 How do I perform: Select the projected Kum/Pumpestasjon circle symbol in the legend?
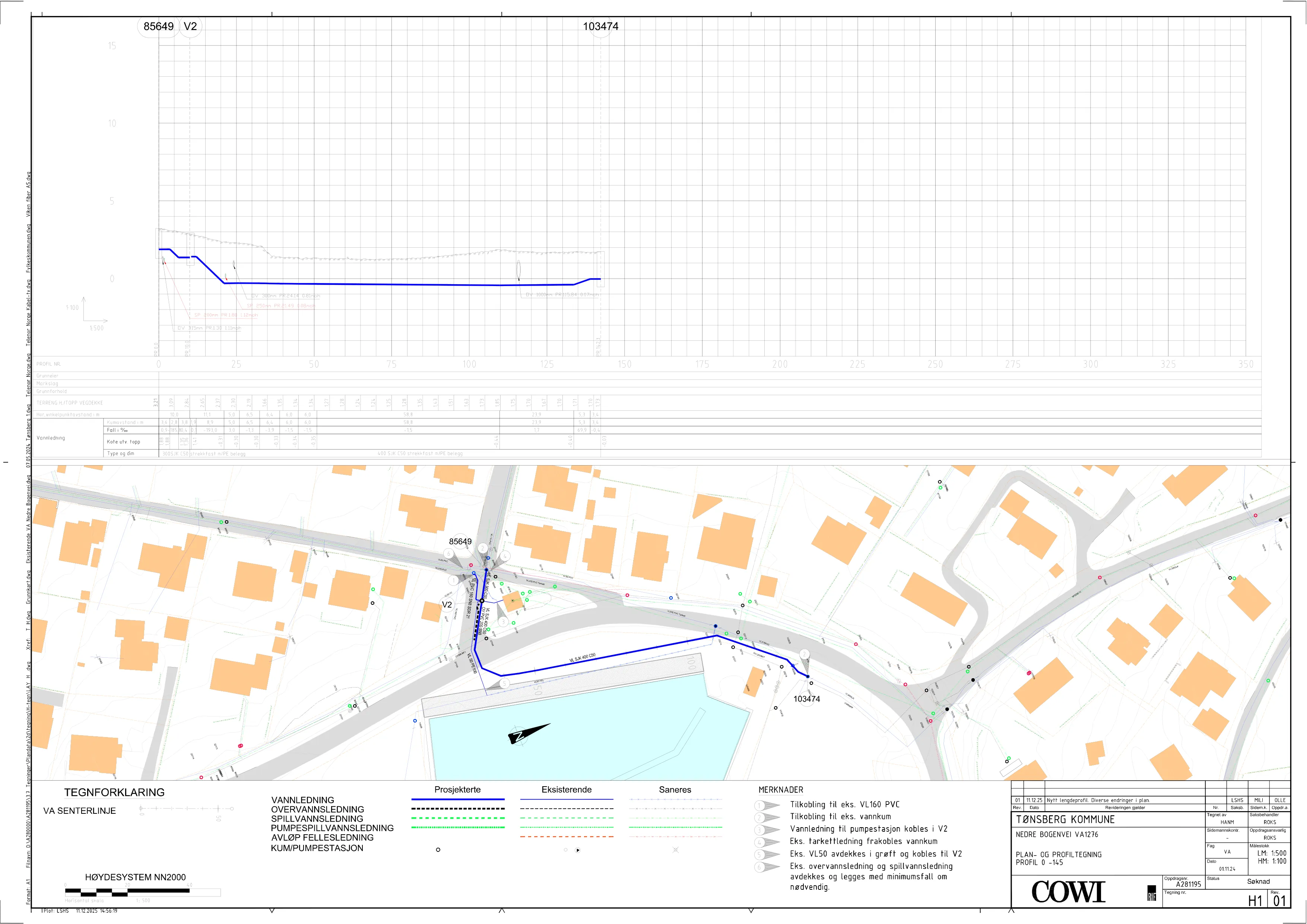coord(438,850)
